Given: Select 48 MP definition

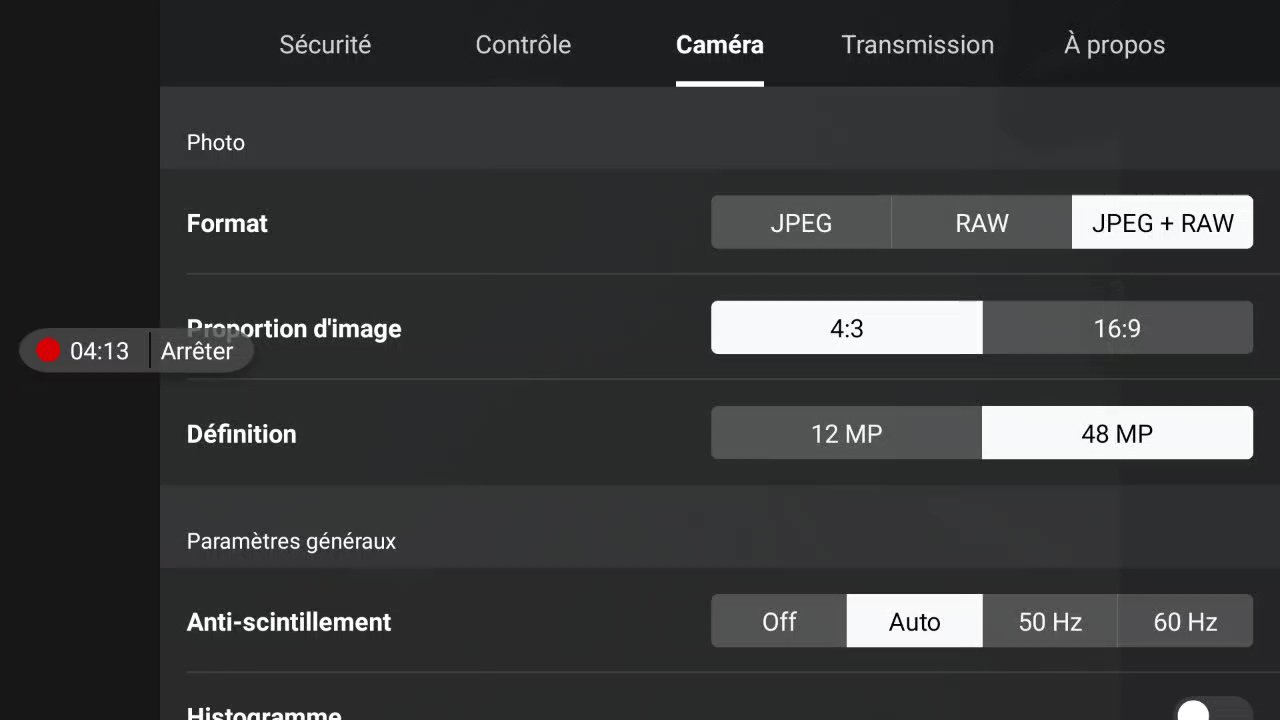Looking at the screenshot, I should point(1117,433).
